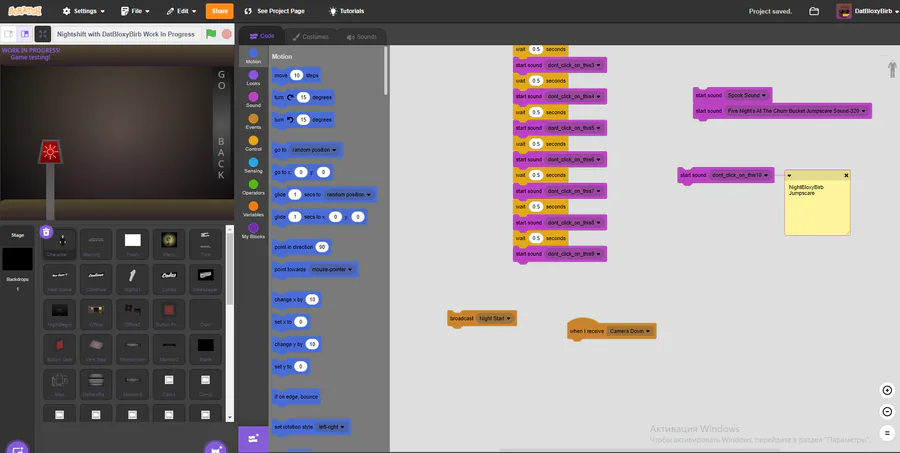Open 'glide secs to' random position dropdown
Image resolution: width=900 pixels, height=453 pixels.
pos(348,195)
